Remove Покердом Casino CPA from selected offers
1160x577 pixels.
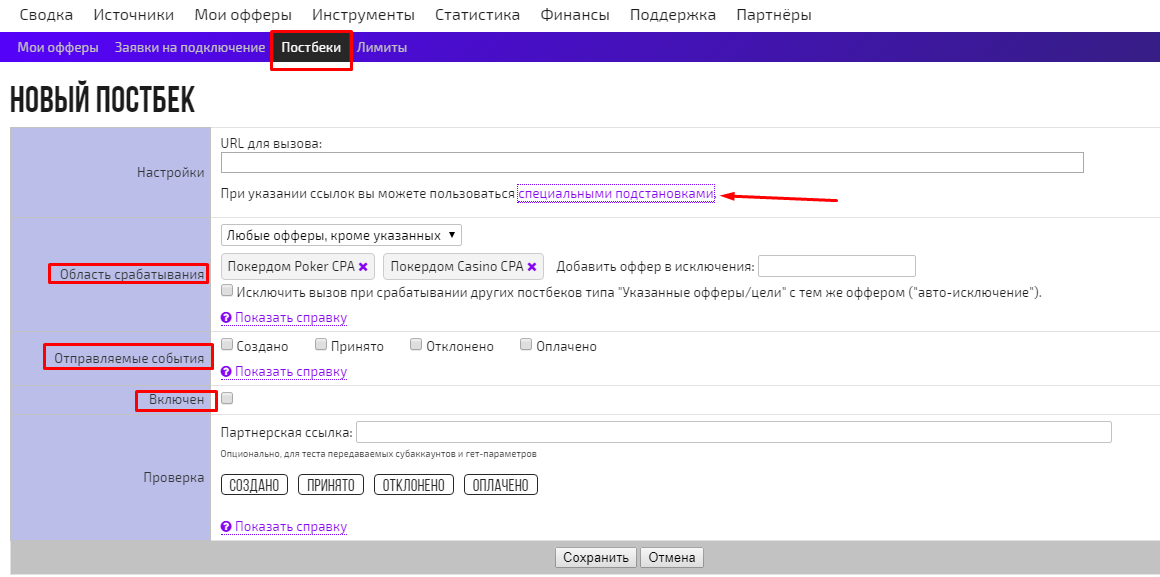[x=532, y=266]
